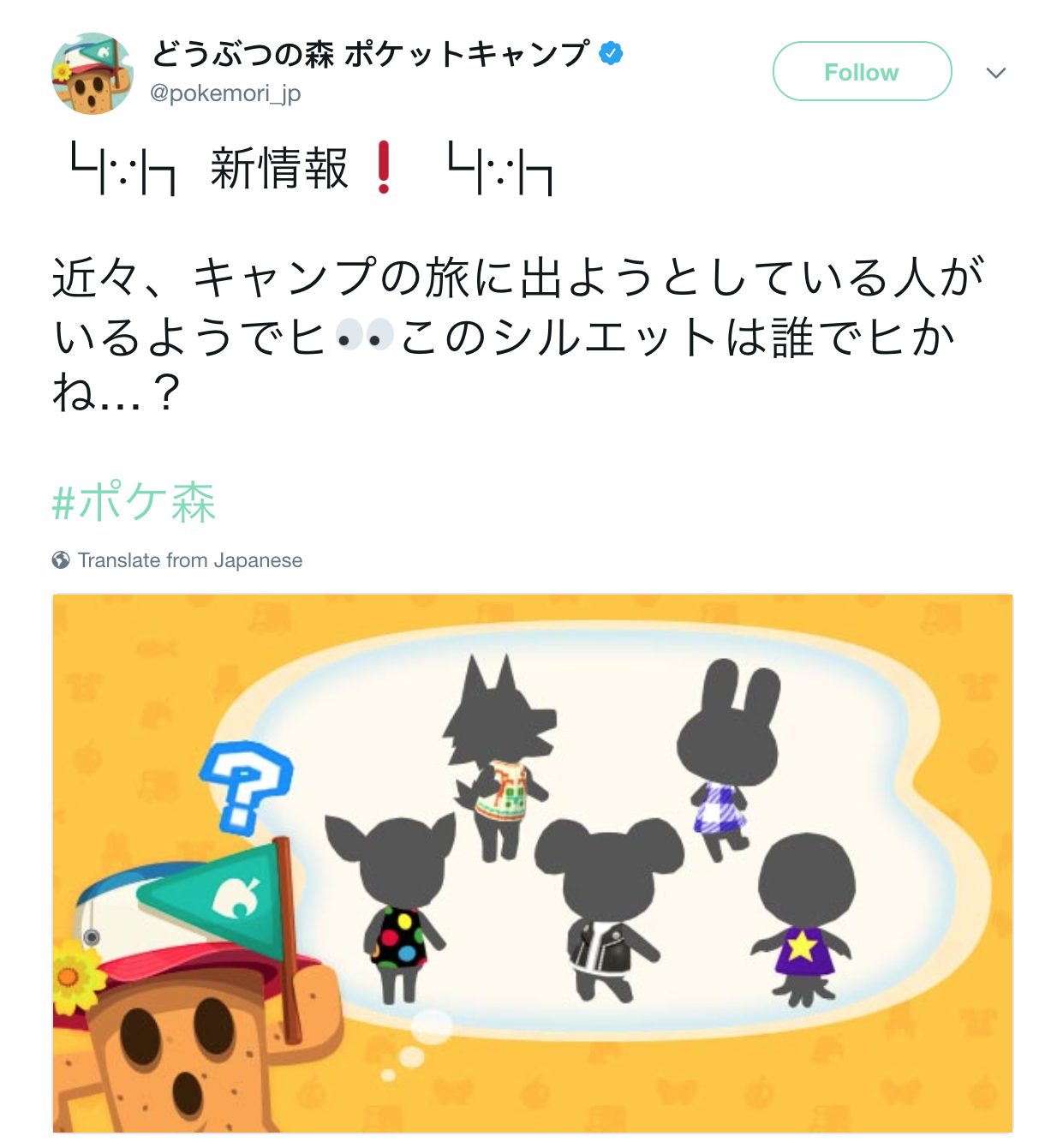The image size is (1045, 1148).
Task: Click the wolf silhouette in image
Action: coord(499,754)
